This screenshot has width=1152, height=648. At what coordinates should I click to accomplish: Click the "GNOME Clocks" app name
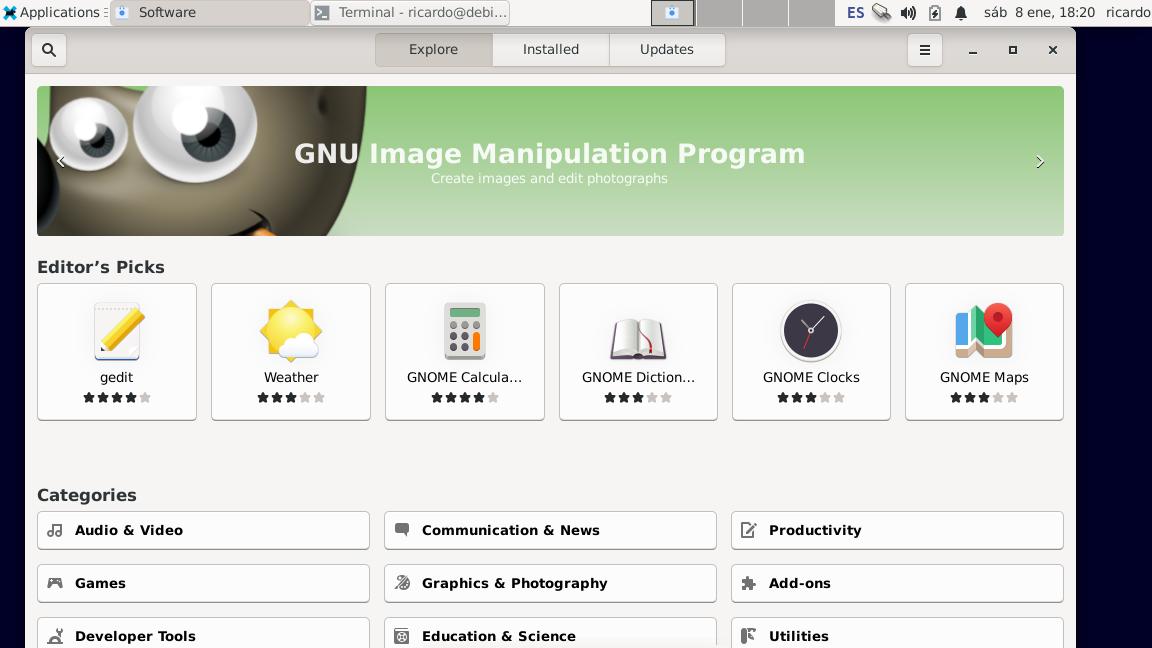811,377
